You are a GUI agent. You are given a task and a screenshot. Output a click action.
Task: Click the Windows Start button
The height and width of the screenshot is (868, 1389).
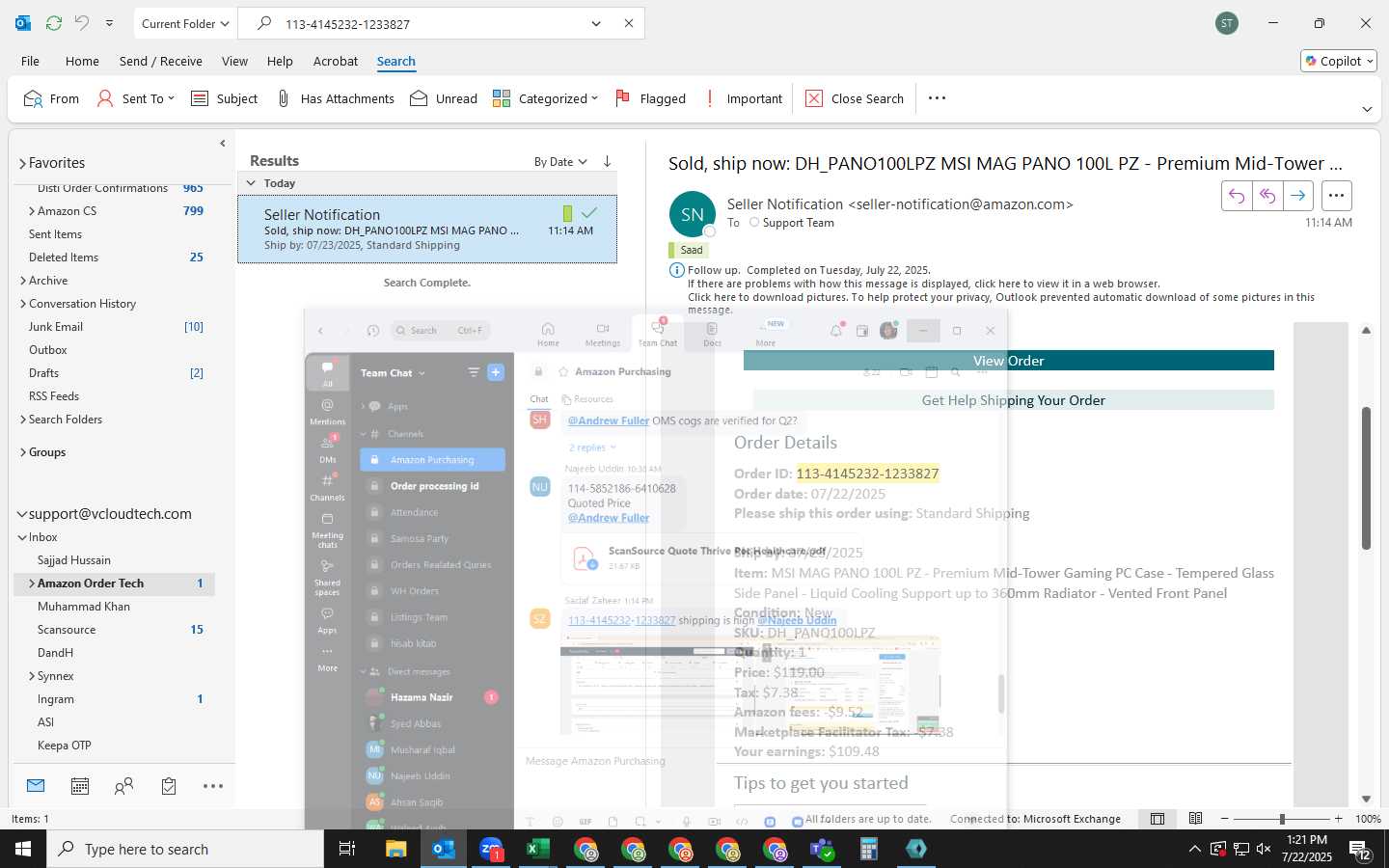point(23,849)
